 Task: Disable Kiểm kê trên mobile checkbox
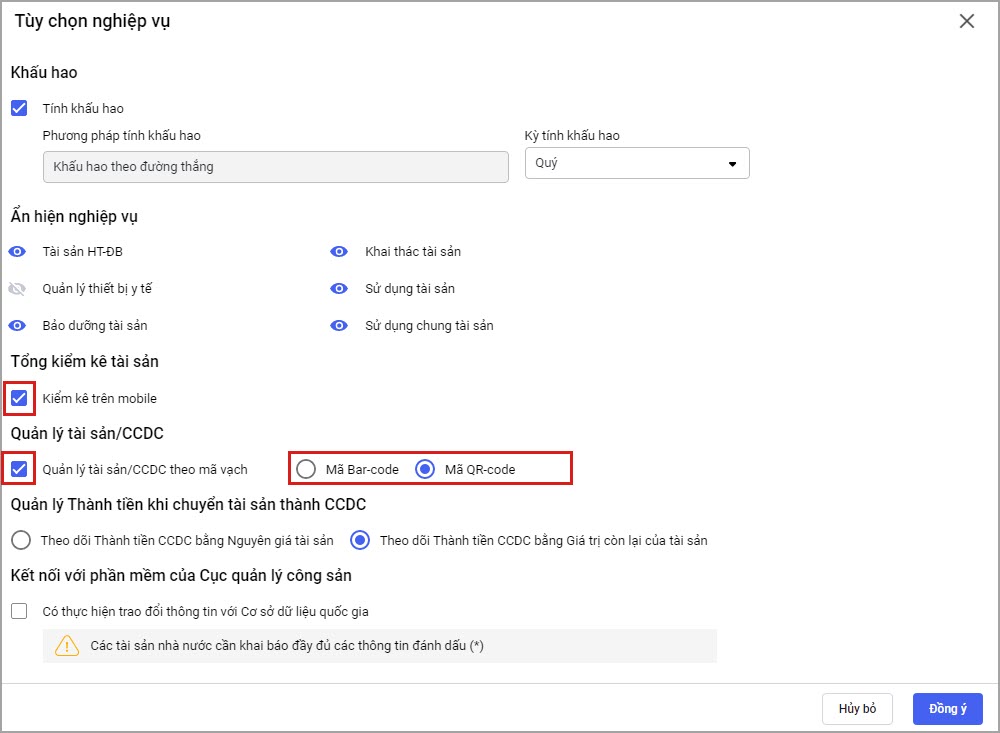19,398
